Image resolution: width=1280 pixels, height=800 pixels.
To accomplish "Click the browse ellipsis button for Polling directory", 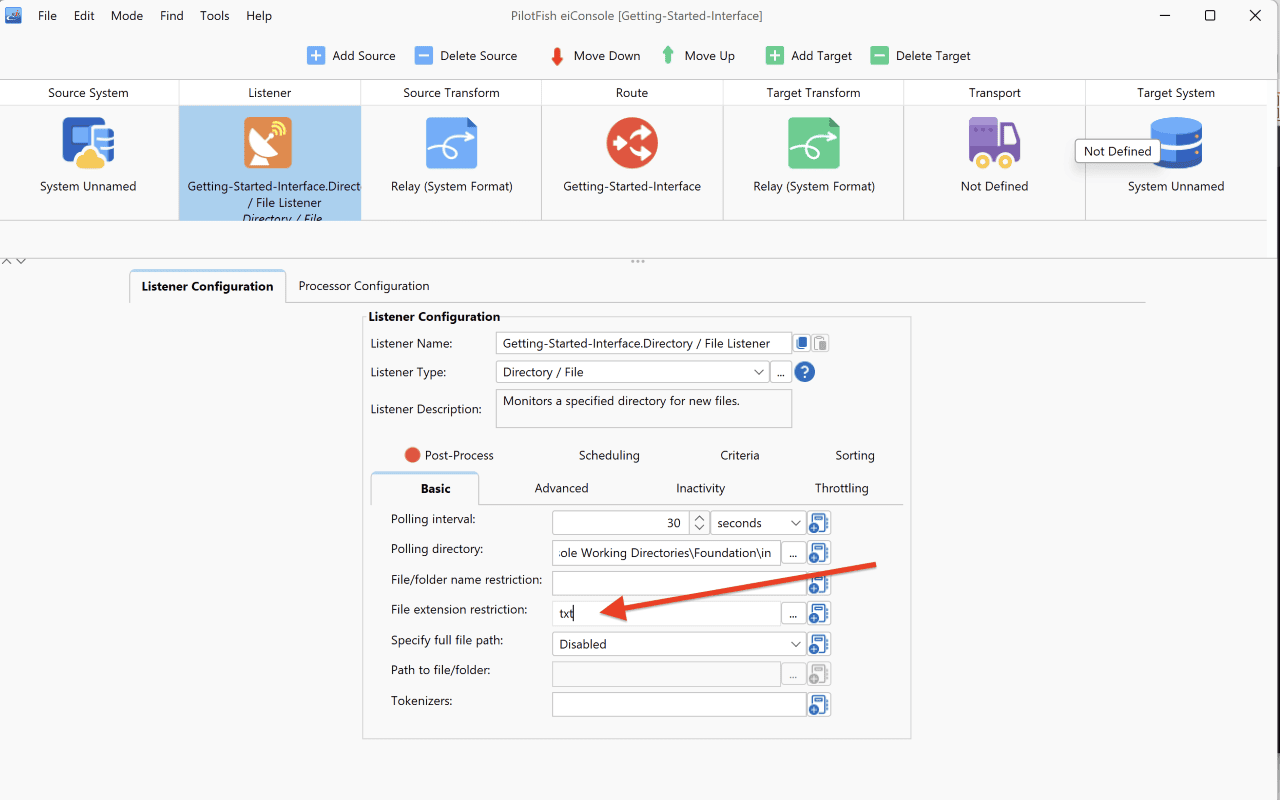I will point(793,553).
